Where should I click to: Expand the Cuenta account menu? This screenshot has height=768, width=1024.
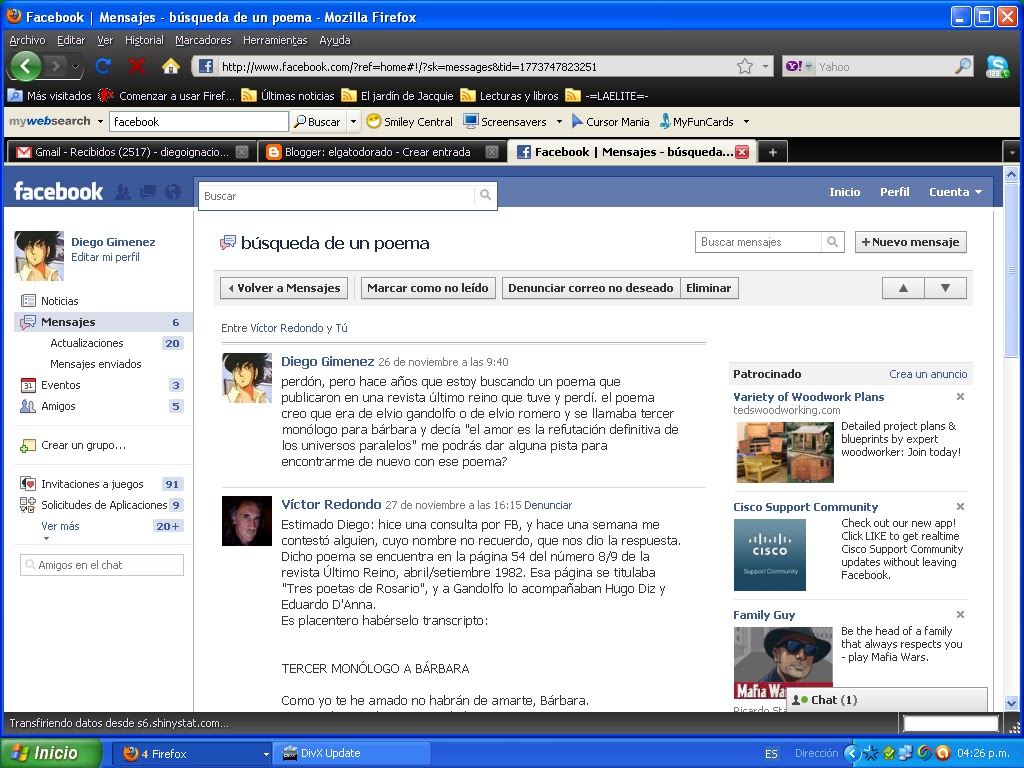955,192
